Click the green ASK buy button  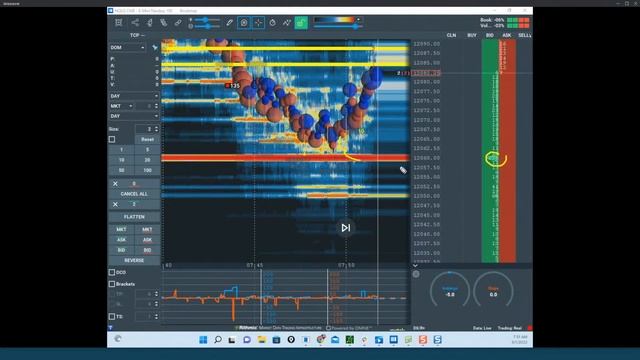[121, 240]
